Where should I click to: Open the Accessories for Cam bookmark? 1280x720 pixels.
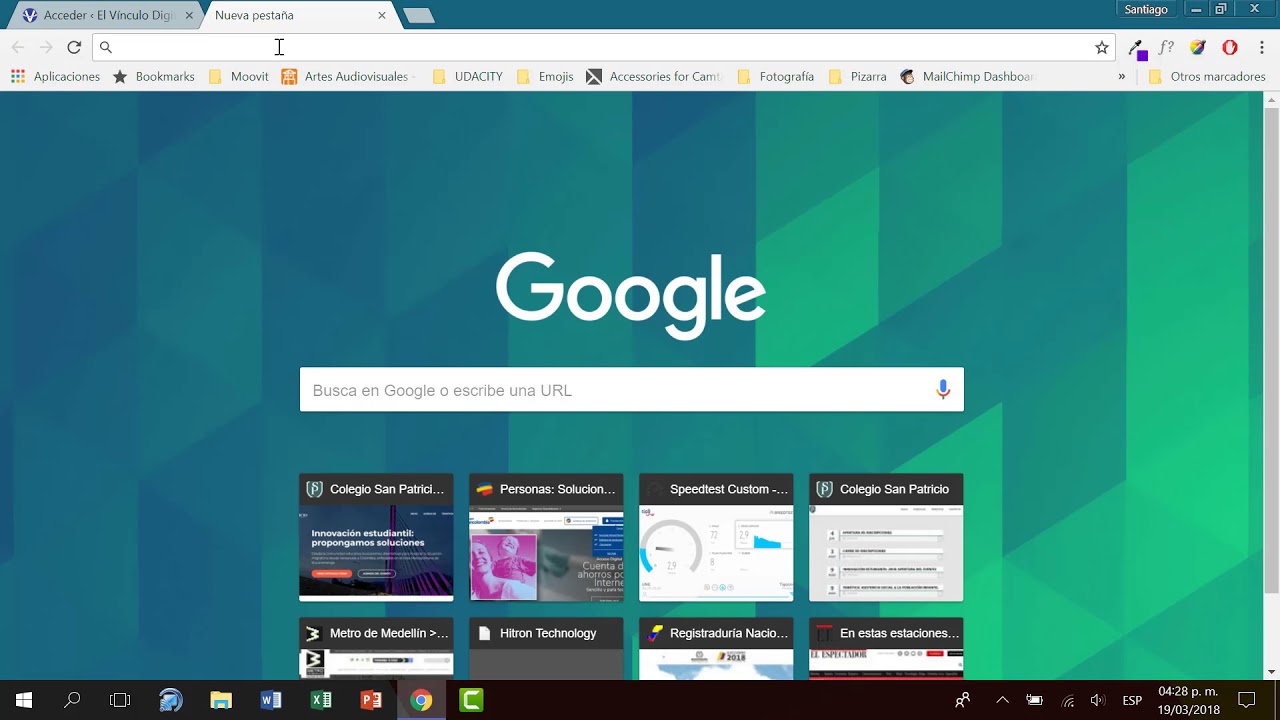point(655,76)
